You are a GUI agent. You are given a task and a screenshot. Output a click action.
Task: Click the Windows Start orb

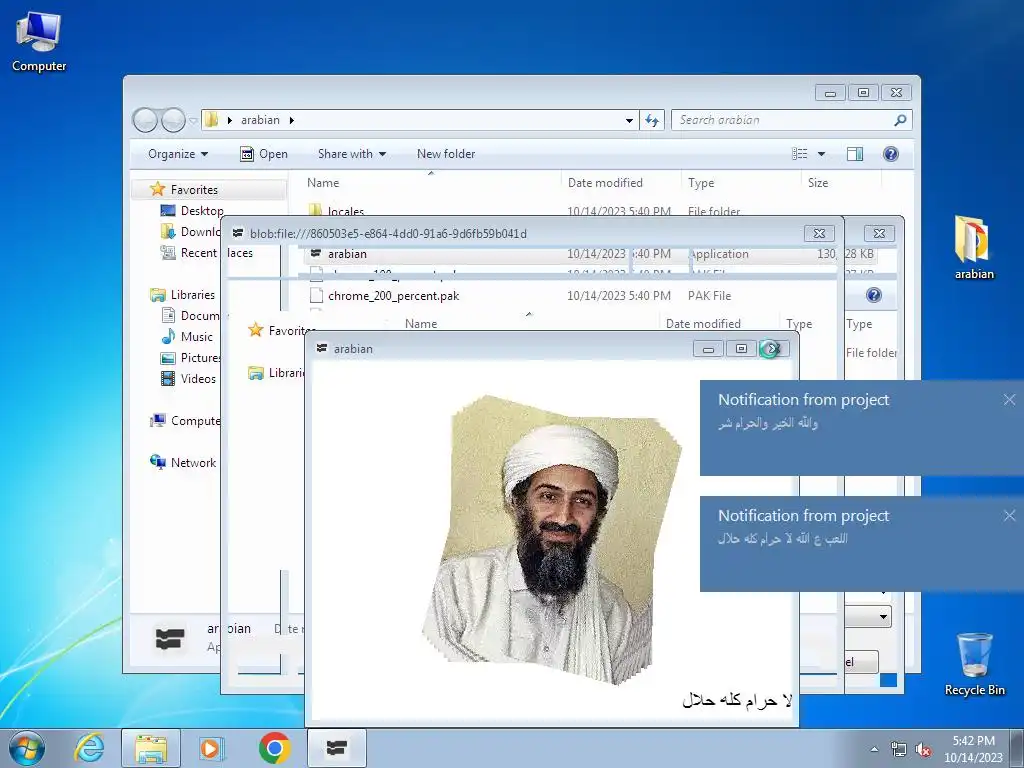[x=27, y=748]
